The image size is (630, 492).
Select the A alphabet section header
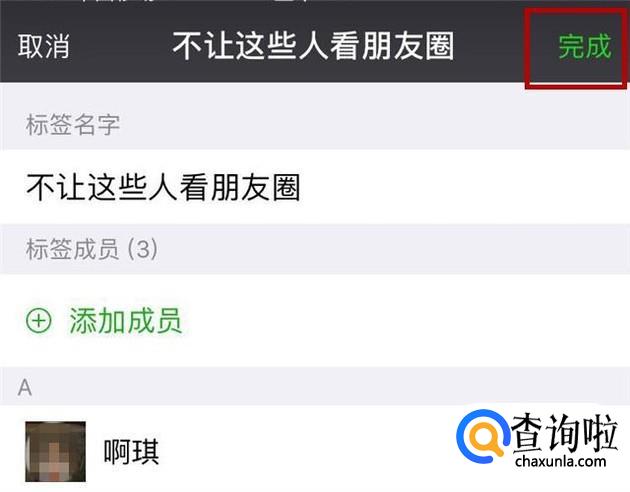coord(25,388)
